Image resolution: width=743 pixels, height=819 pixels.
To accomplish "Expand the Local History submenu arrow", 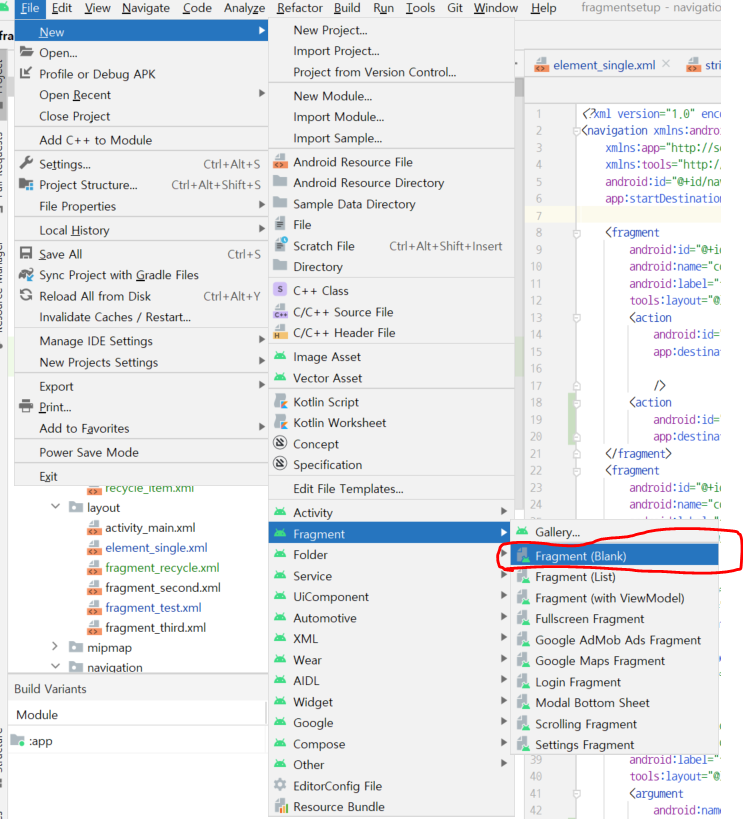I will [x=262, y=229].
